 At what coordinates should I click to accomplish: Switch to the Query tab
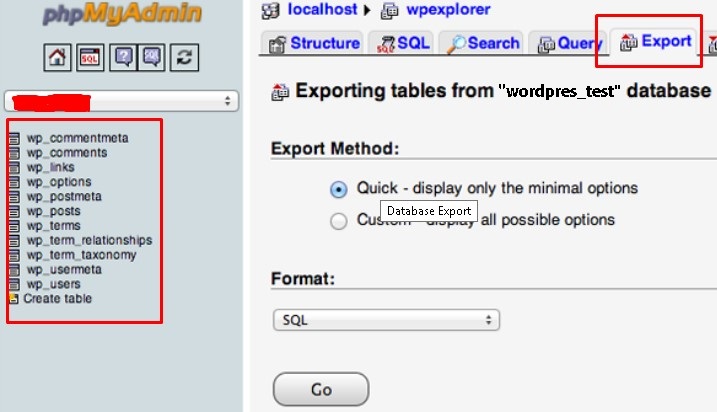coord(568,43)
